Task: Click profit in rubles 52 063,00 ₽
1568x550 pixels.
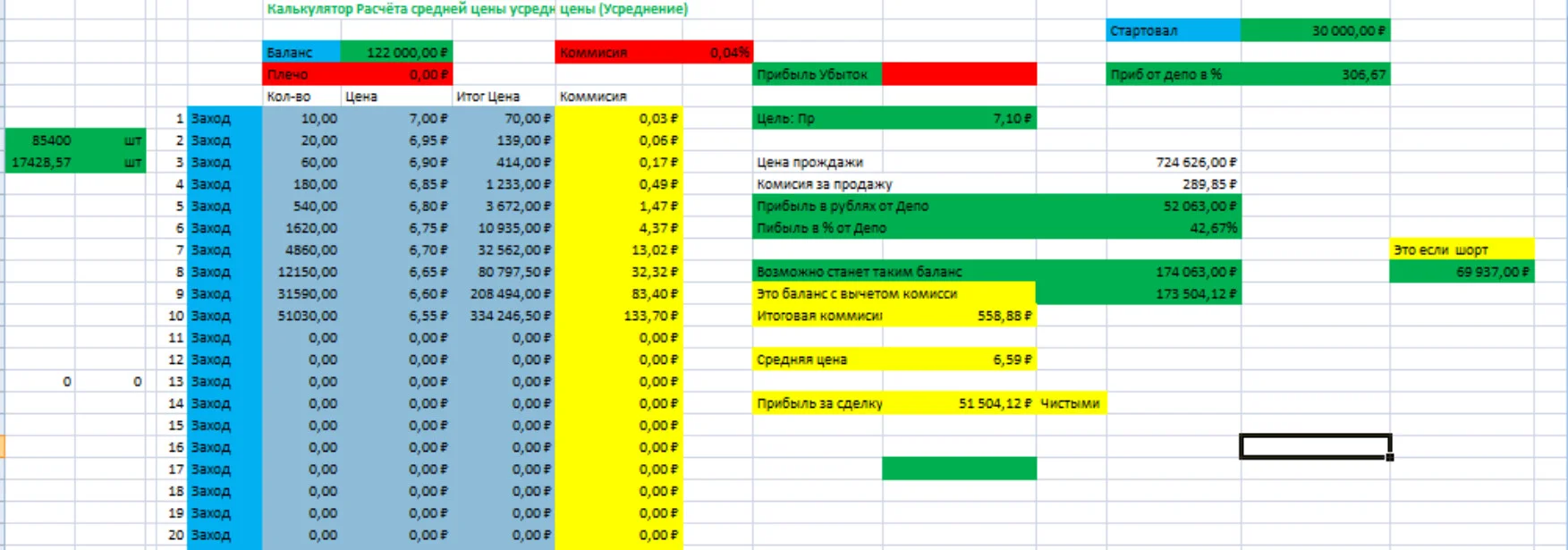Action: click(1174, 207)
